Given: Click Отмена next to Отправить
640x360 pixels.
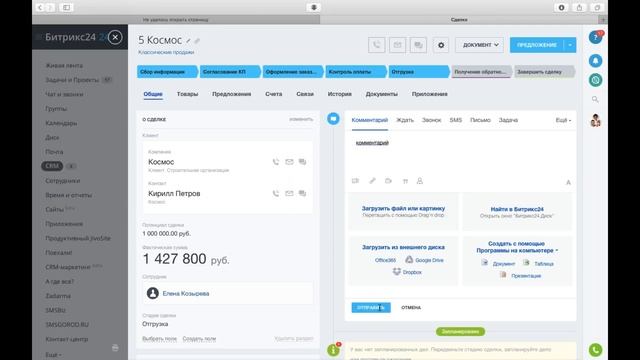Looking at the screenshot, I should (x=411, y=307).
